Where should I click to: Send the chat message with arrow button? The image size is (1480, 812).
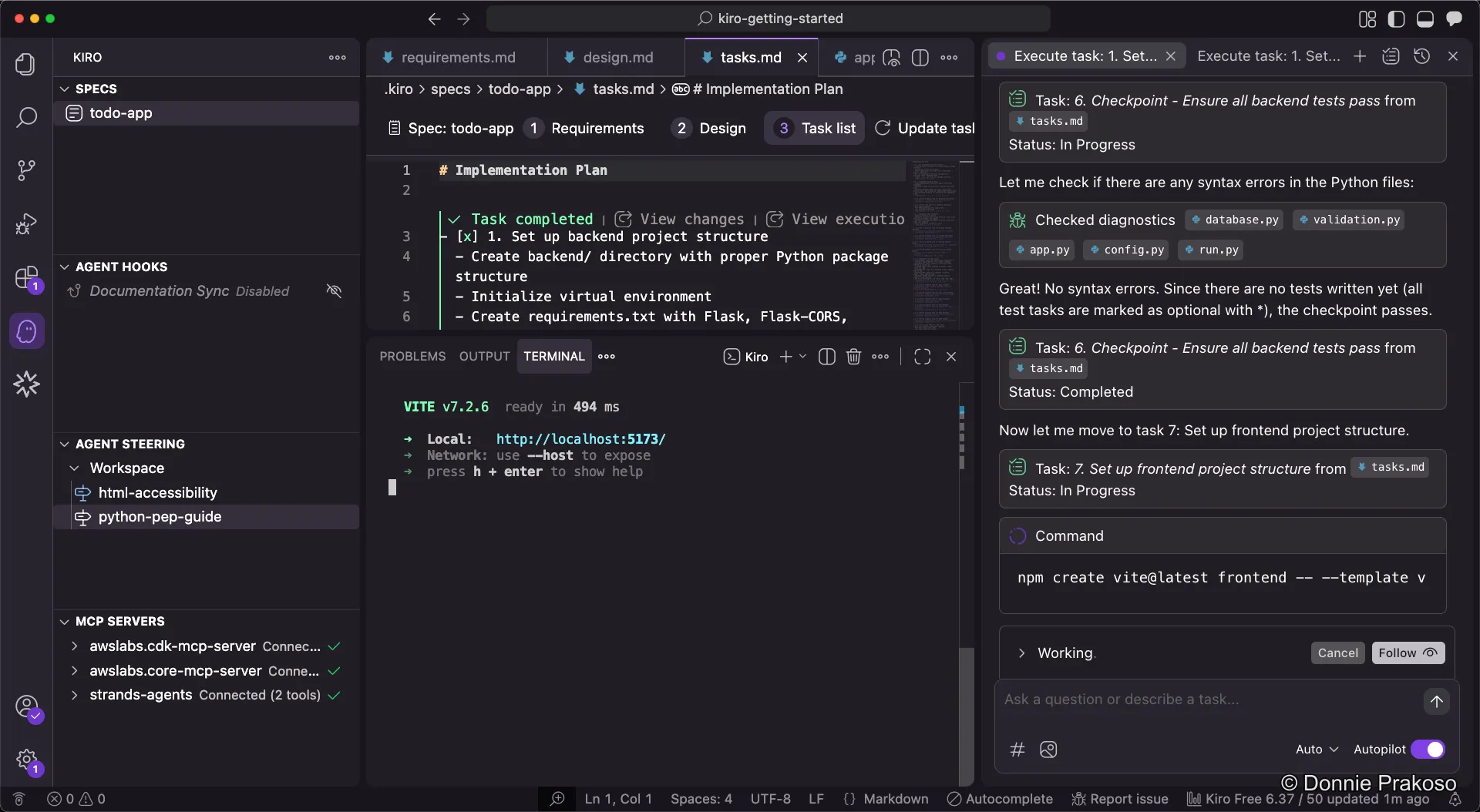click(1436, 701)
